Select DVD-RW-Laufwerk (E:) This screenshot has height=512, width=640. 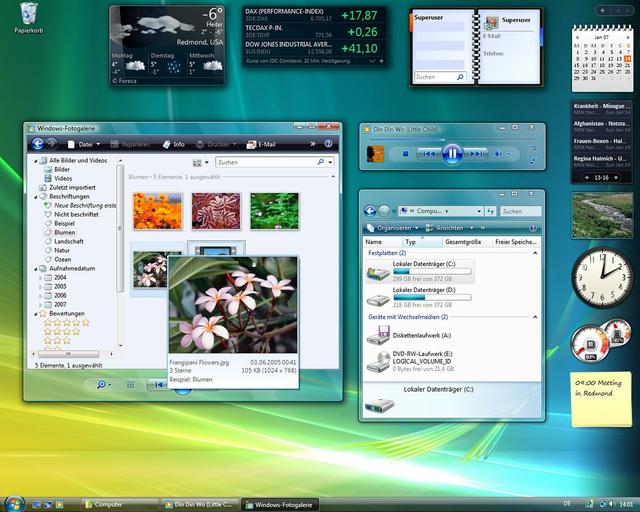tap(410, 361)
